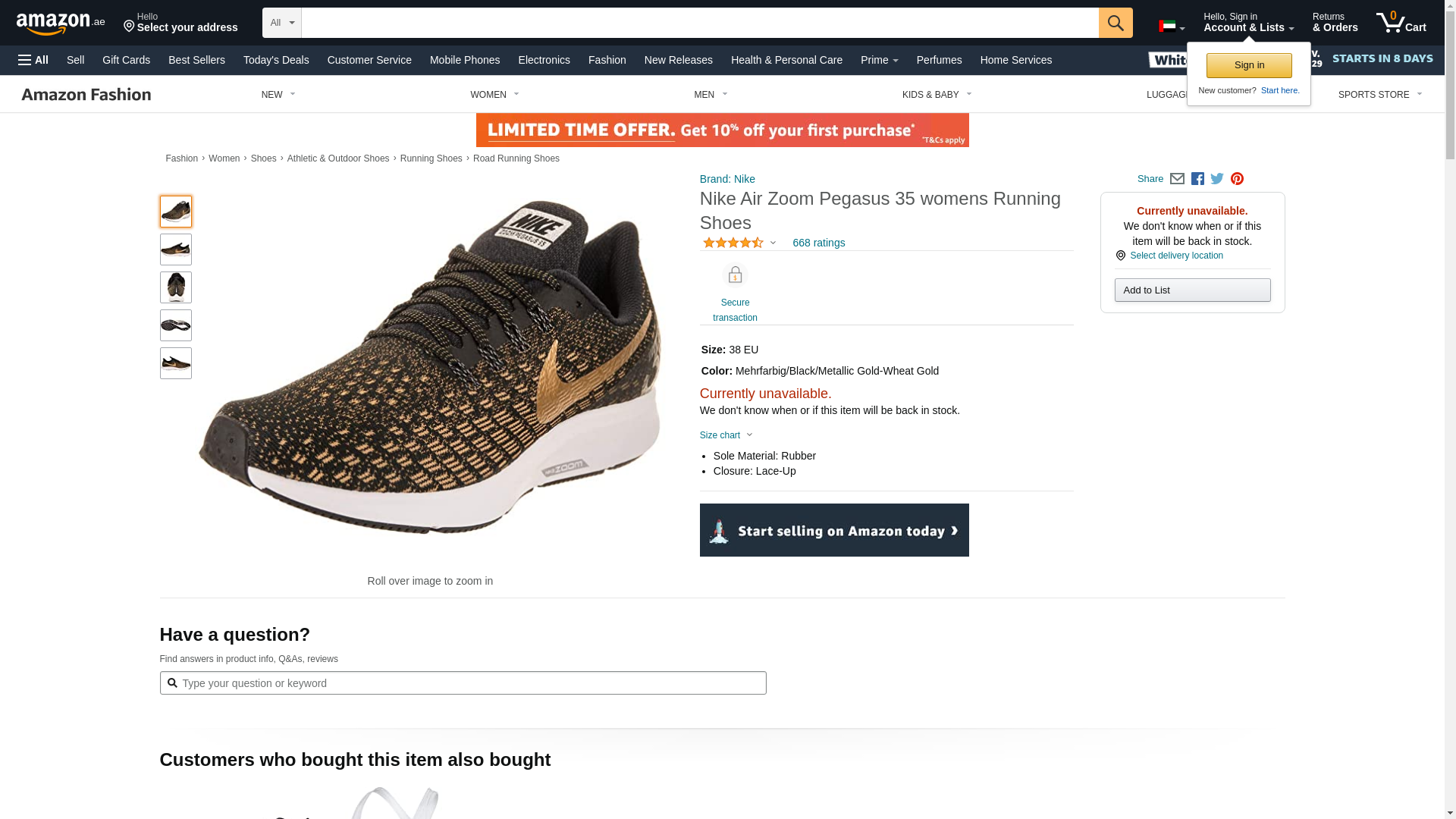Open the WOMEN fashion menu
The image size is (1456, 819).
point(494,95)
